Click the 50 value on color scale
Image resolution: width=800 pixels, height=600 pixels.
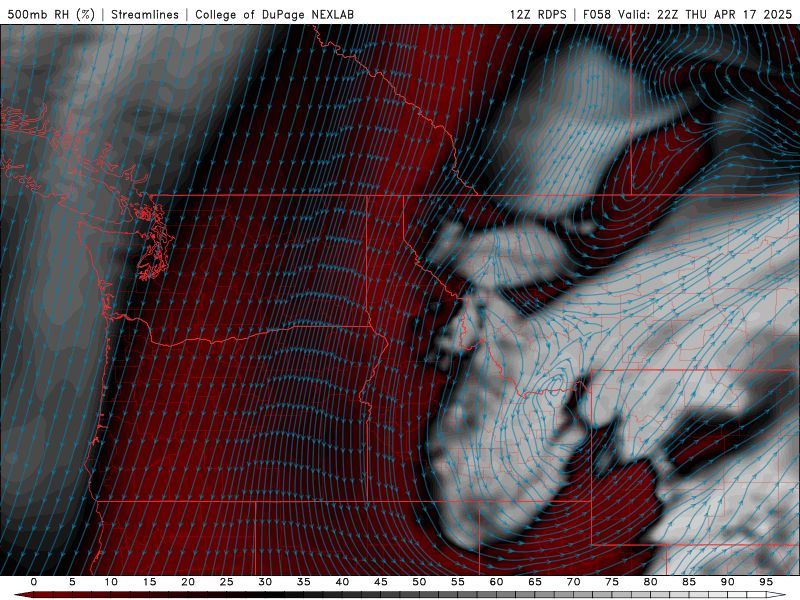click(x=419, y=582)
